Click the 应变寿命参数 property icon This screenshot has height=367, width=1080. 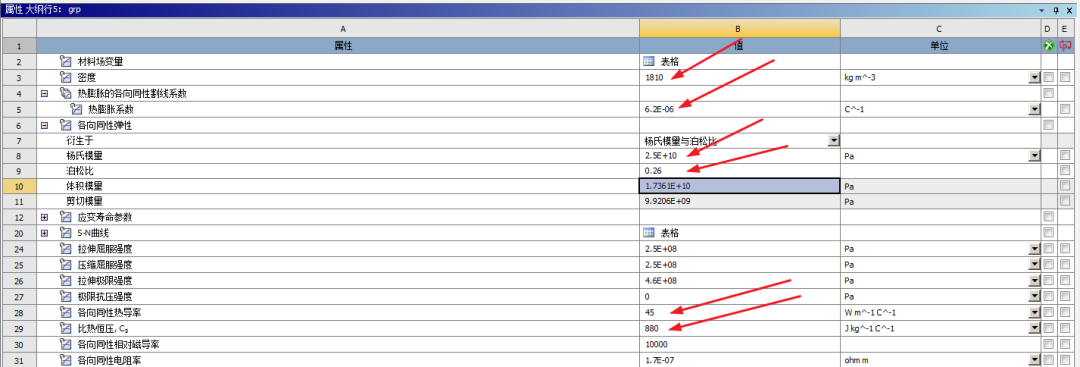(66, 217)
